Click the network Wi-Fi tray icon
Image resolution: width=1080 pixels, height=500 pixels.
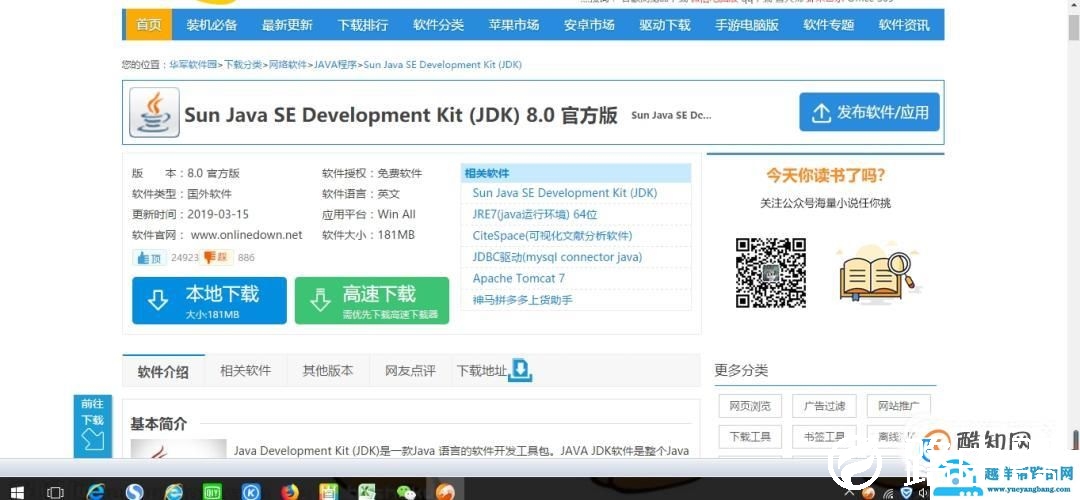[x=888, y=493]
